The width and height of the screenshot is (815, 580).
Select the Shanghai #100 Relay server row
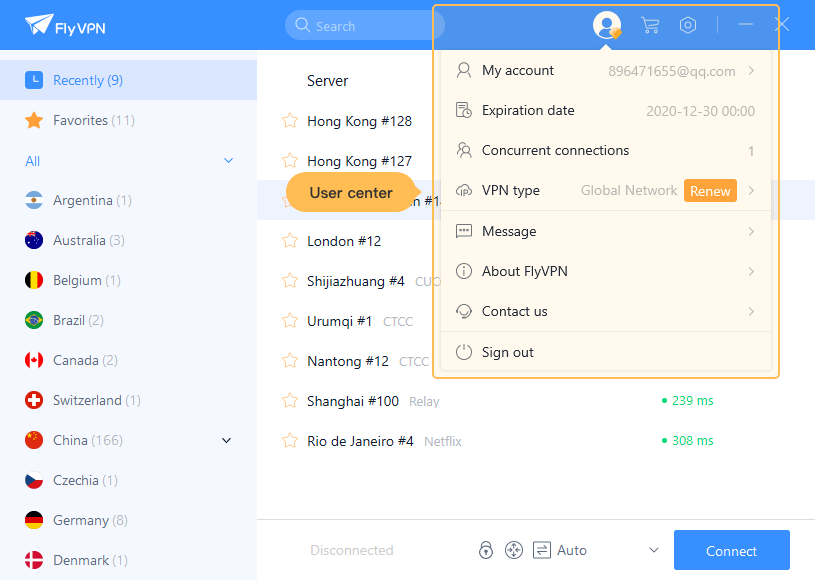tap(536, 401)
